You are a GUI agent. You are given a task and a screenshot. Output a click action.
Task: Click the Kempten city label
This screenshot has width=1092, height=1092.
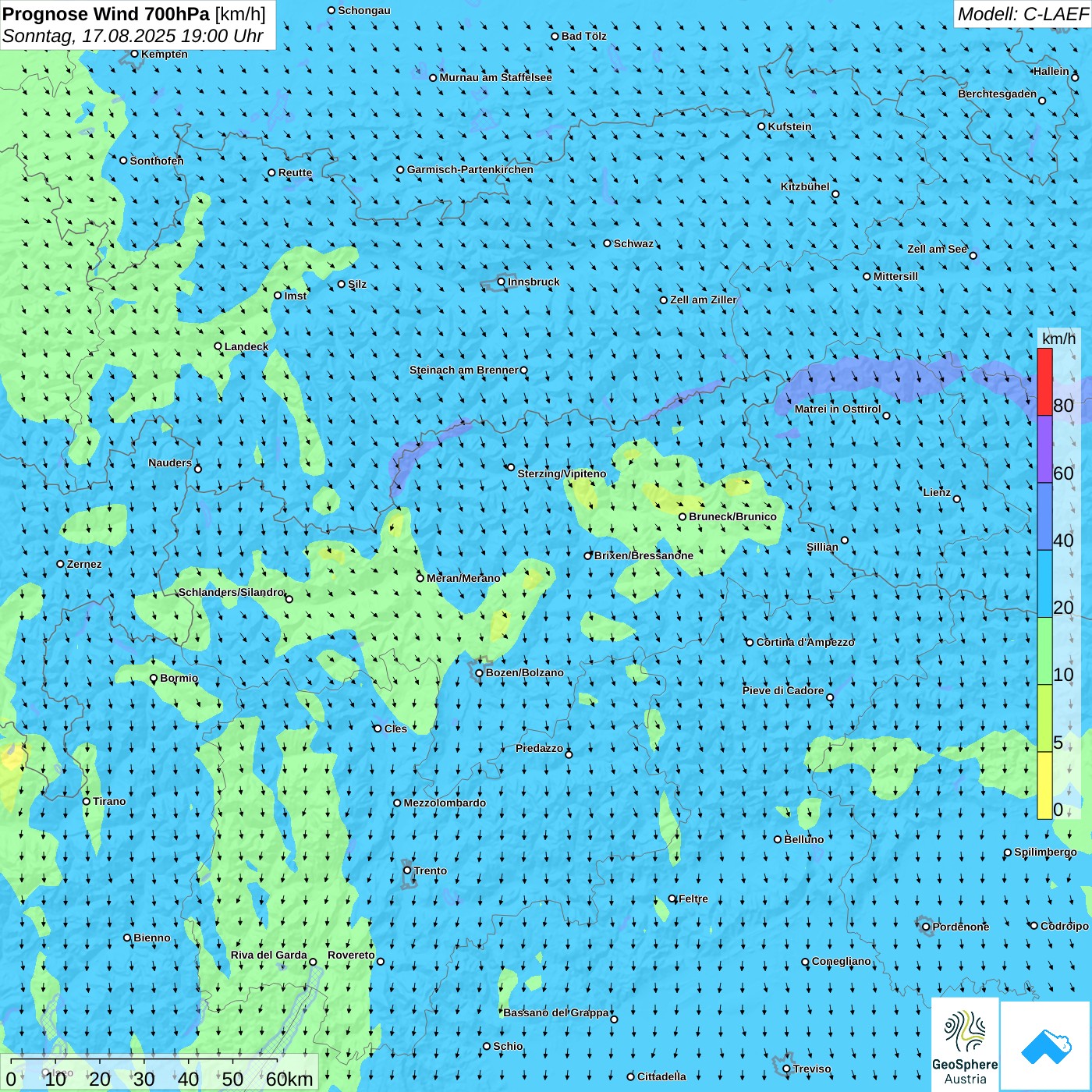coord(165,54)
